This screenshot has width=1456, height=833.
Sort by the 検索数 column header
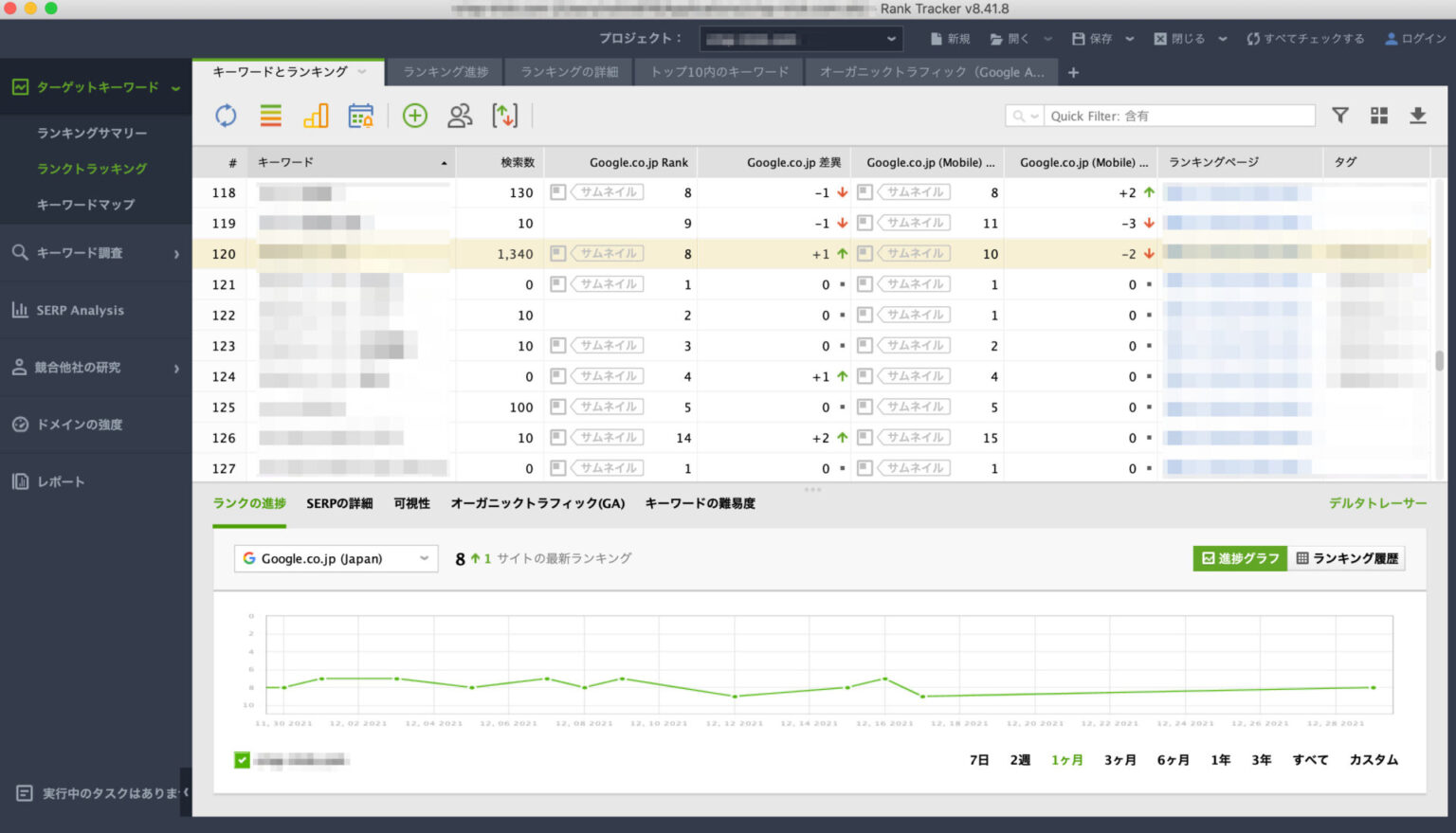click(x=500, y=162)
